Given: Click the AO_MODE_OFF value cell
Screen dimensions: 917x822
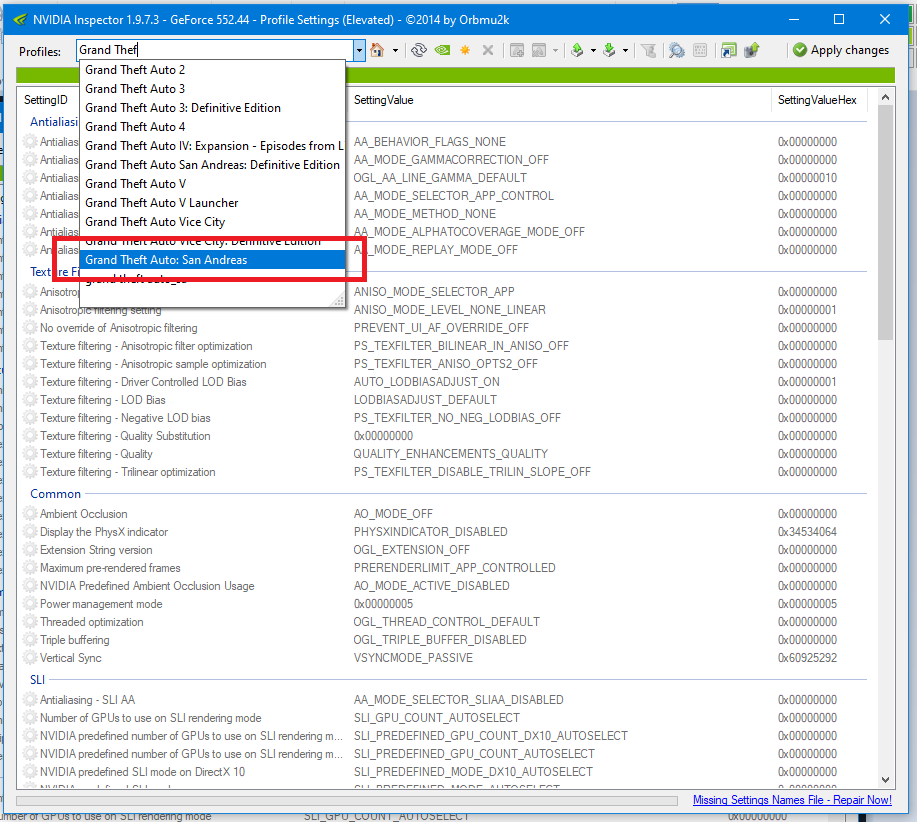Looking at the screenshot, I should click(393, 514).
